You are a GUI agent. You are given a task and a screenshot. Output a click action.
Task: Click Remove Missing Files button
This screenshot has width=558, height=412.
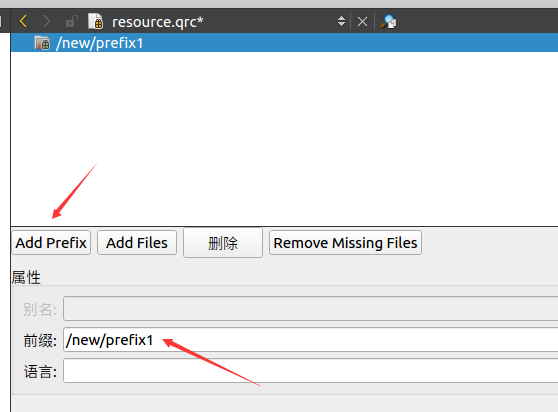[x=345, y=243]
